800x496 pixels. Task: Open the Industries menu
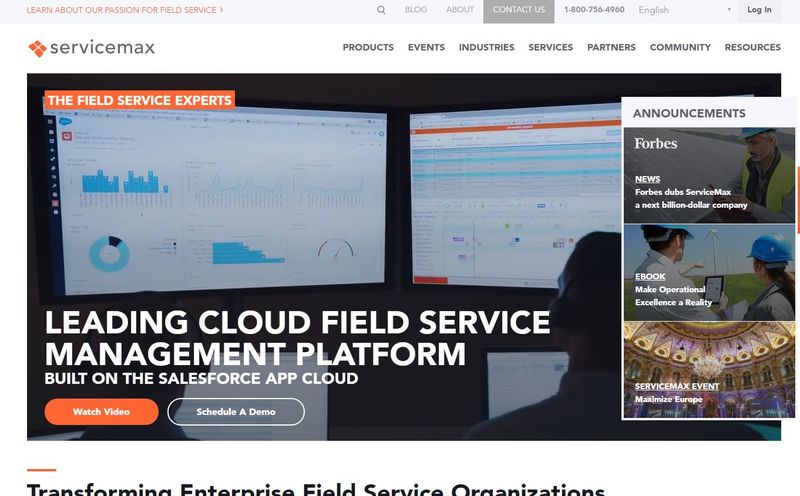[486, 47]
